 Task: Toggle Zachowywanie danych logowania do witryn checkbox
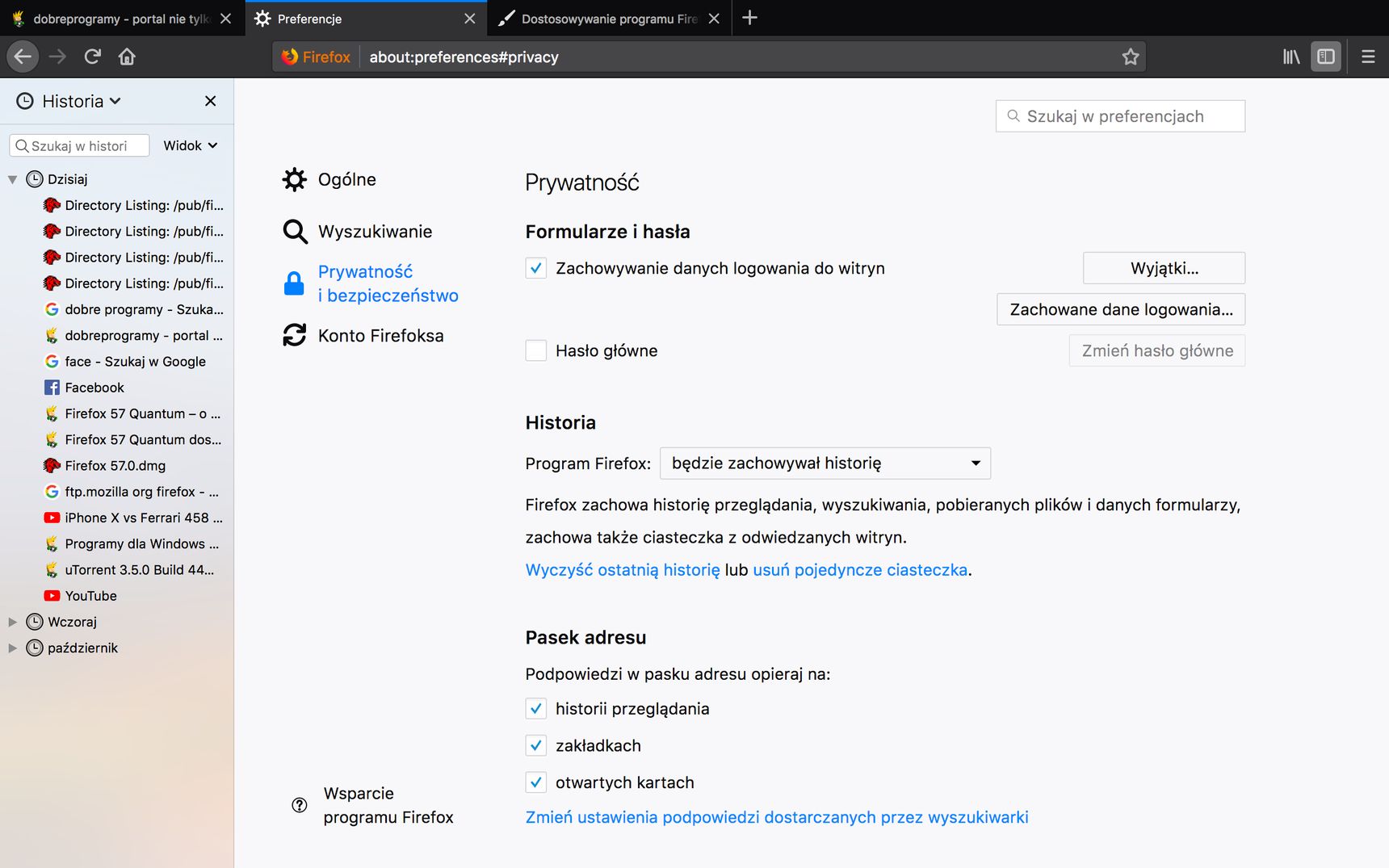click(x=536, y=268)
